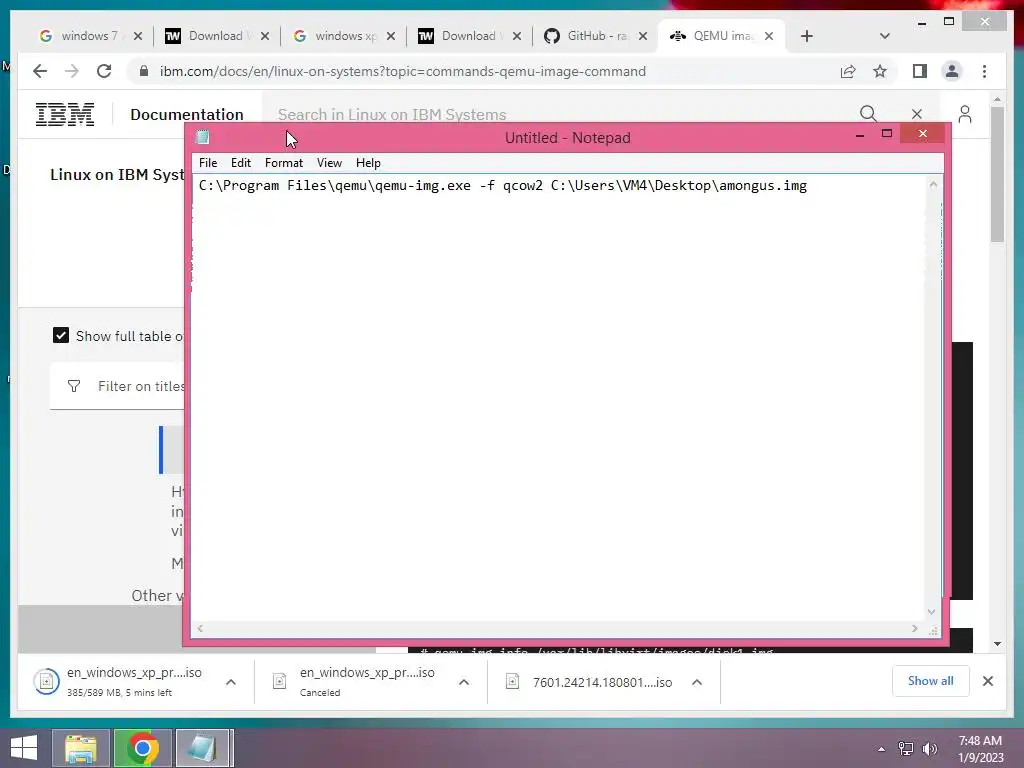Viewport: 1024px width, 768px height.
Task: Click in the Filter on titles field
Action: pos(118,387)
